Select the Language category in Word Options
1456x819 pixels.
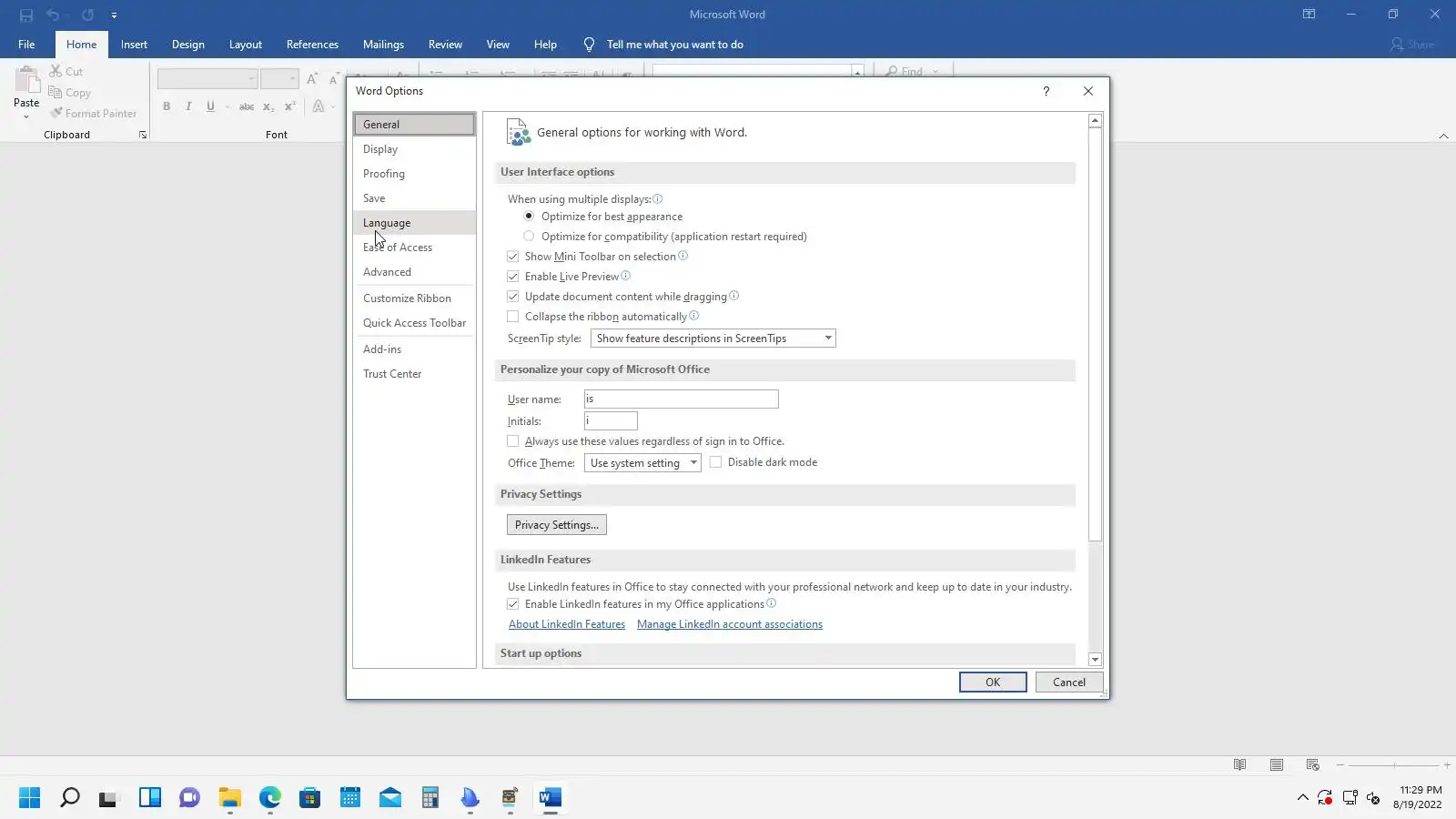point(414,223)
